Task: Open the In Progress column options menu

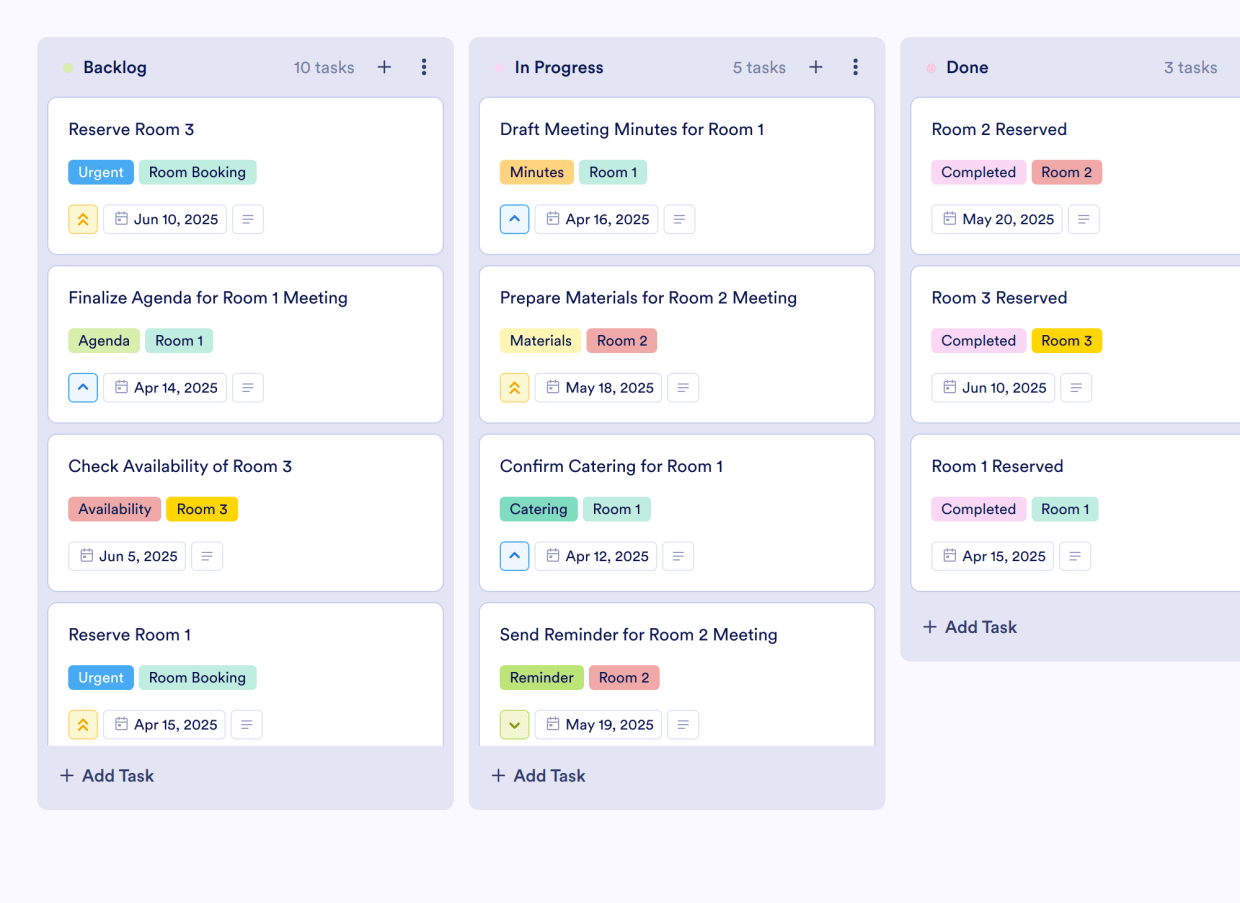Action: [x=856, y=67]
